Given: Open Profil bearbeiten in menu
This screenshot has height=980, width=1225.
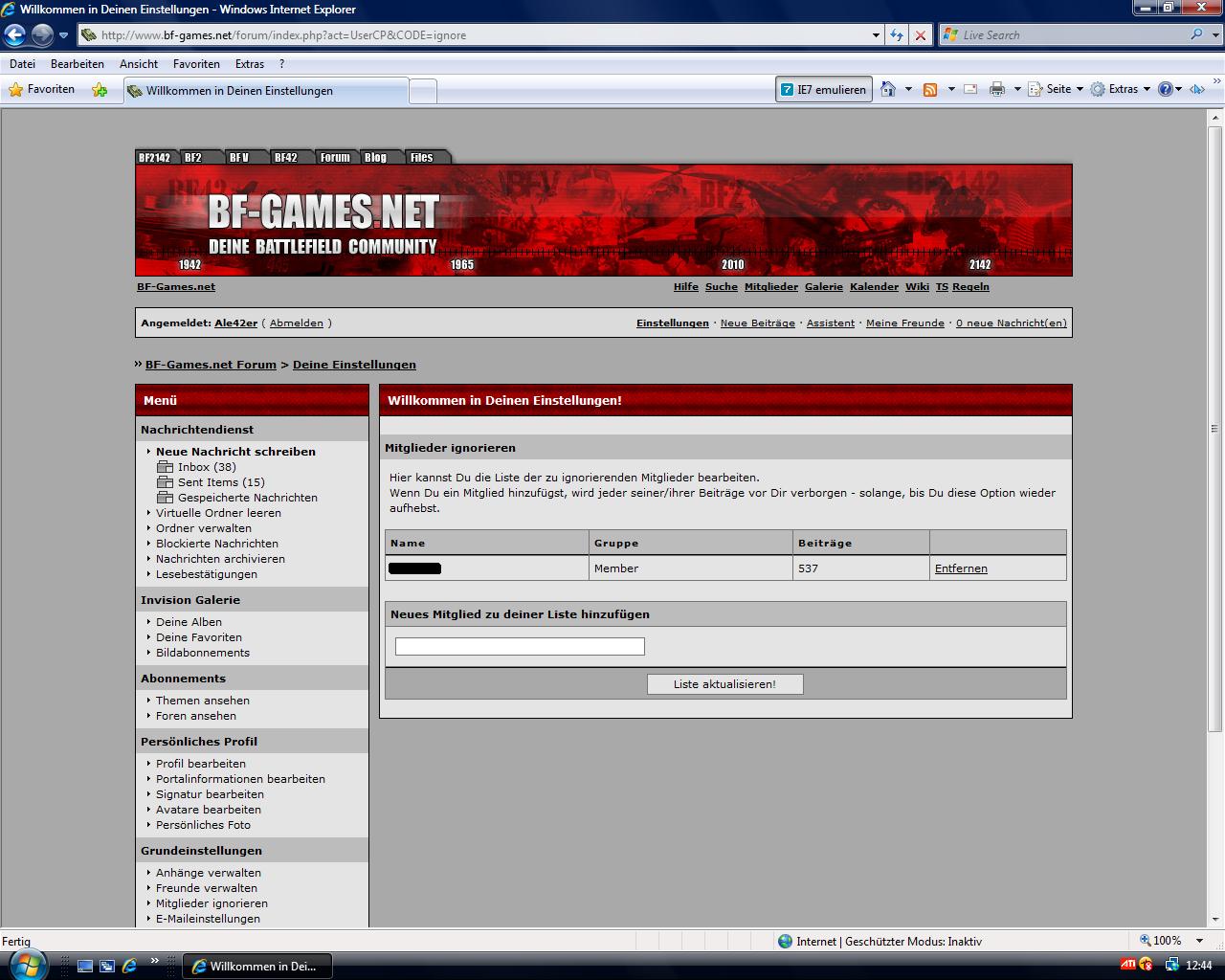Looking at the screenshot, I should [x=201, y=764].
